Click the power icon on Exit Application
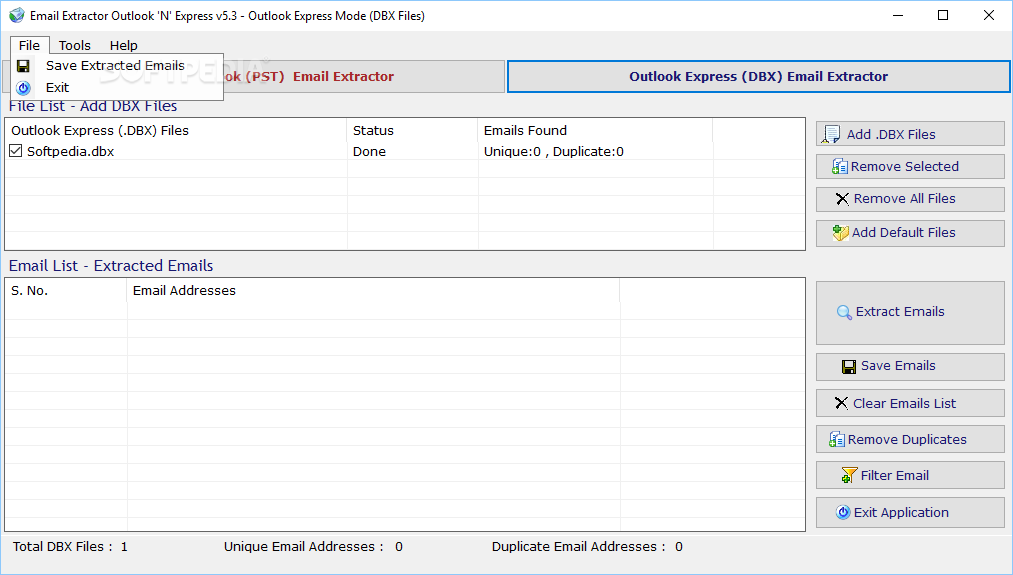This screenshot has height=575, width=1013. coord(843,512)
